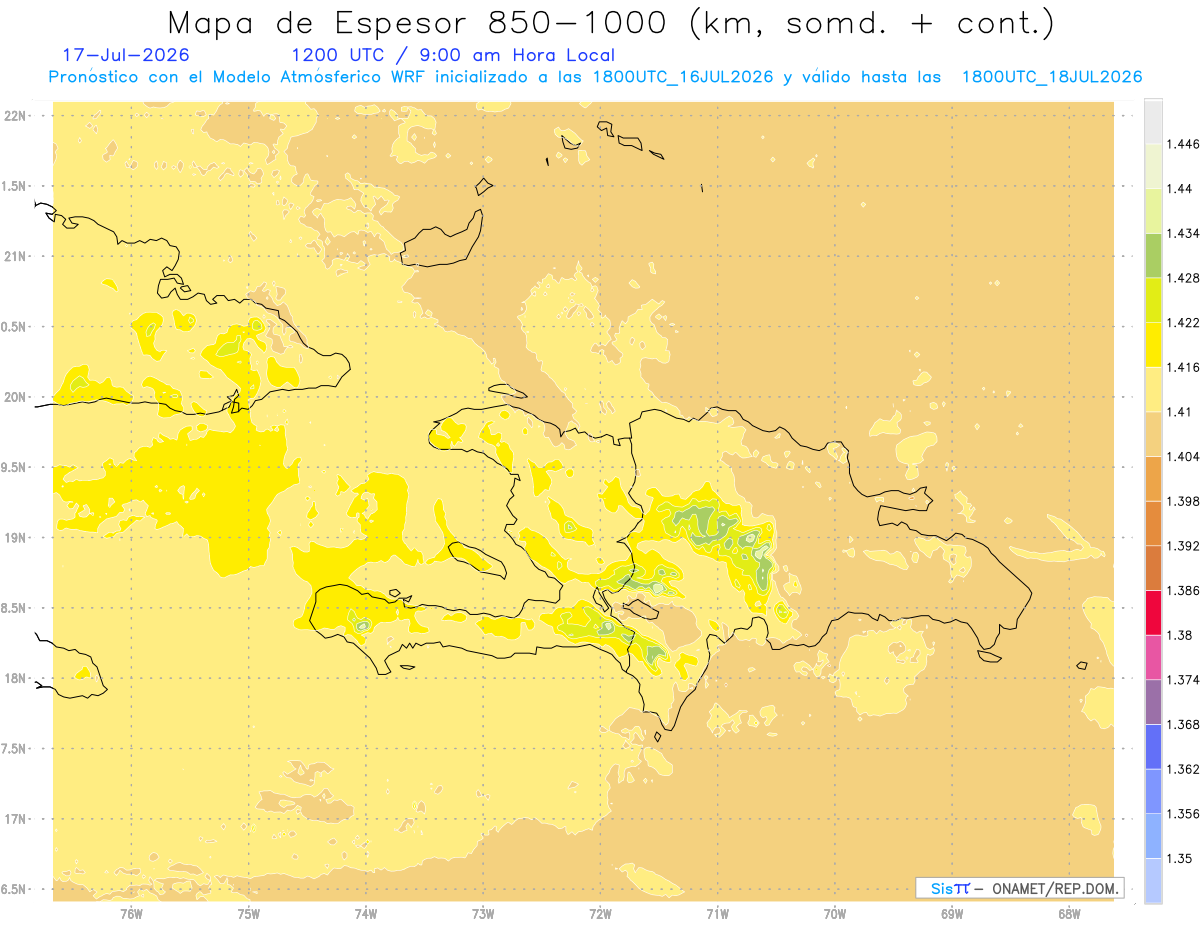Screen dimensions: 1200x927
Task: Click the latitude axis label 17N
Action: coord(15,819)
